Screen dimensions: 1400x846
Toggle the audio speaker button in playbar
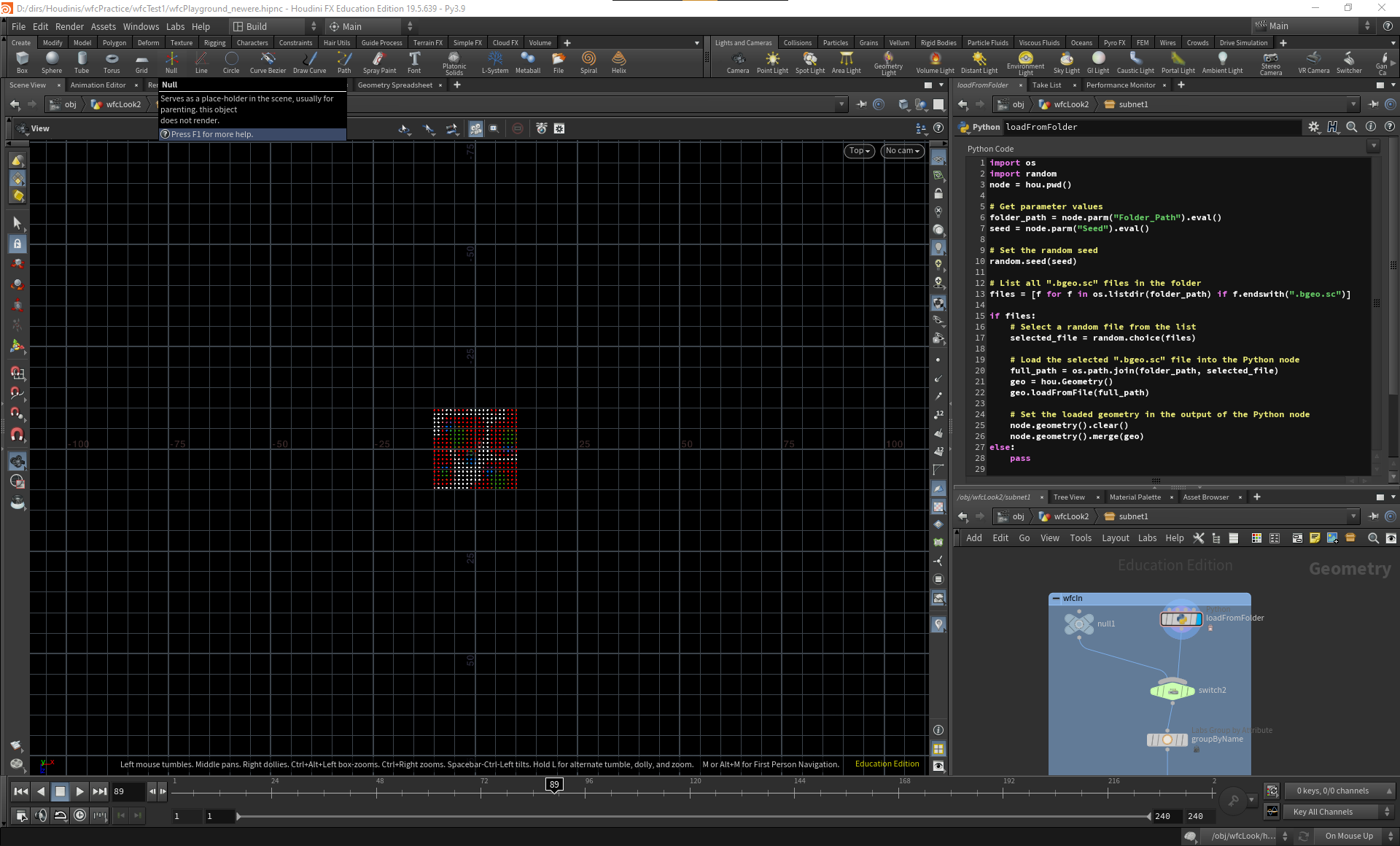pos(41,815)
